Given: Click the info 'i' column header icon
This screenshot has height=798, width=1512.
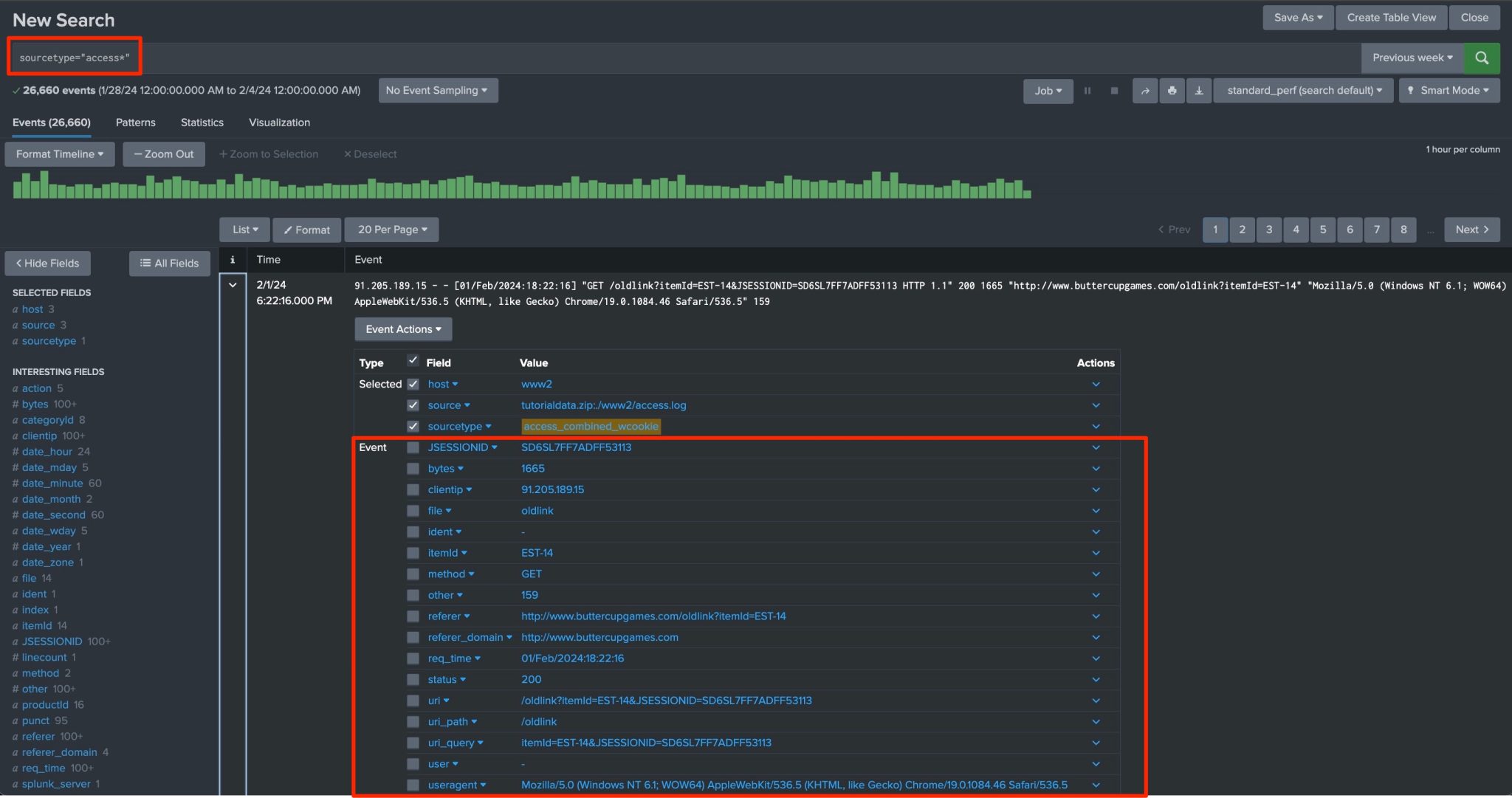Looking at the screenshot, I should (x=232, y=259).
